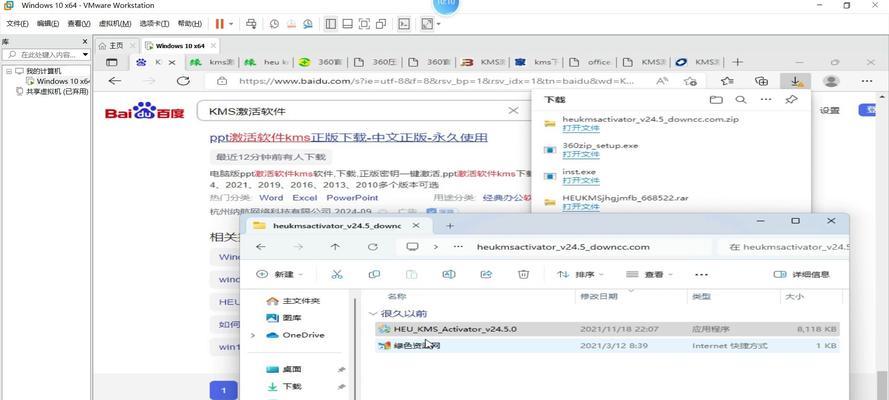This screenshot has width=889, height=400.
Task: Open the library search filter dropdown arrow
Action: (86, 55)
